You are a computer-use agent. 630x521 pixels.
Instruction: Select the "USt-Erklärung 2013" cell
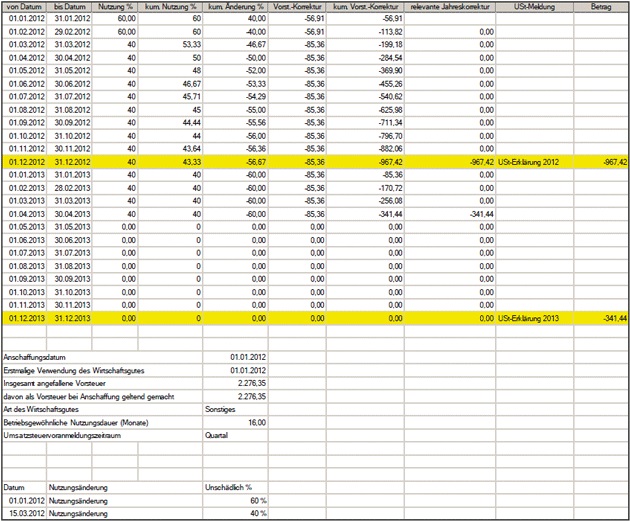[x=536, y=317]
